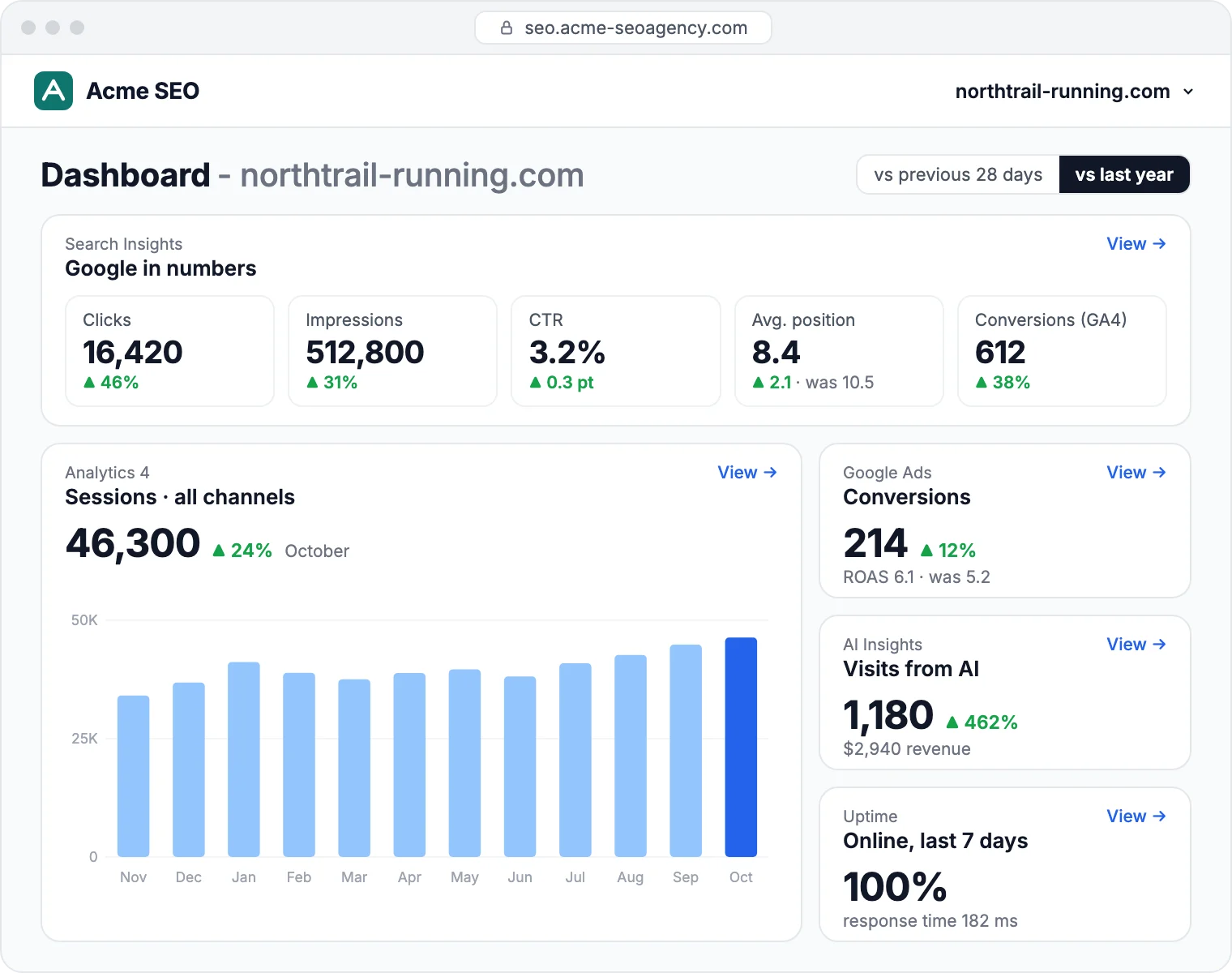Image resolution: width=1232 pixels, height=973 pixels.
Task: Click the Sessions · all channels heading
Action: tap(180, 497)
